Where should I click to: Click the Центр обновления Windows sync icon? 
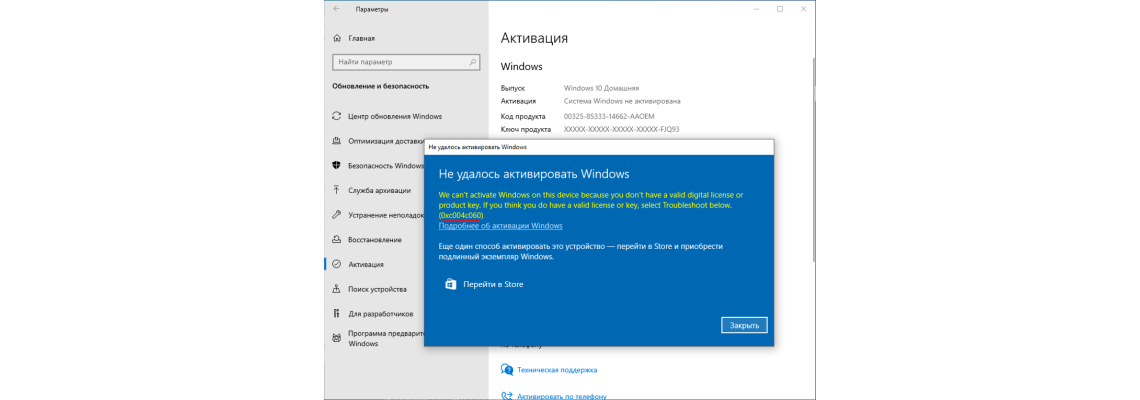click(x=337, y=116)
